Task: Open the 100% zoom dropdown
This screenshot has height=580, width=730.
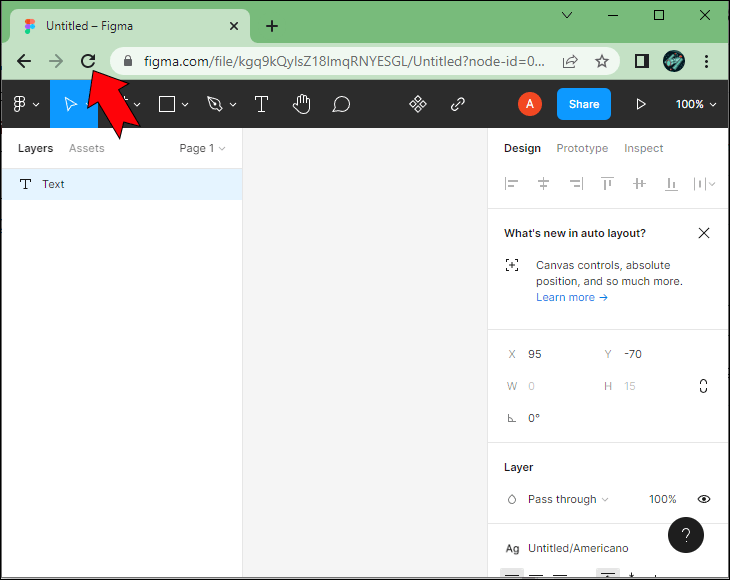Action: pyautogui.click(x=696, y=104)
